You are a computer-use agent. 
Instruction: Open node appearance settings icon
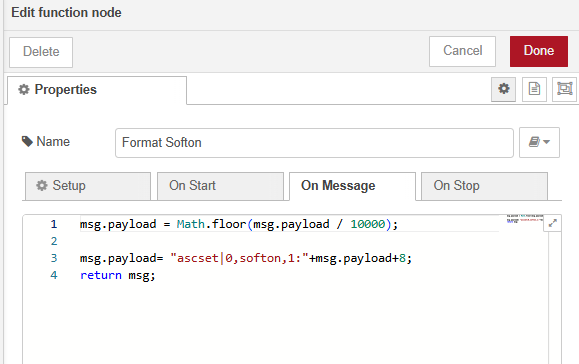pyautogui.click(x=564, y=89)
